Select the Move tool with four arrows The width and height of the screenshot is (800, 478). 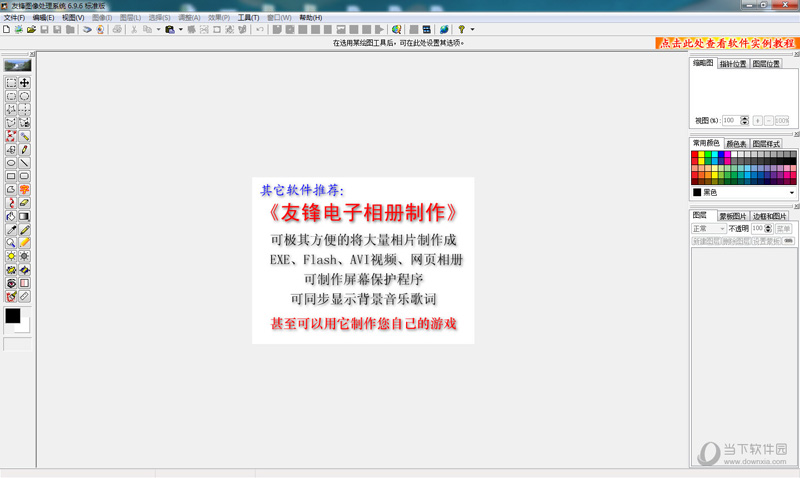[x=24, y=83]
